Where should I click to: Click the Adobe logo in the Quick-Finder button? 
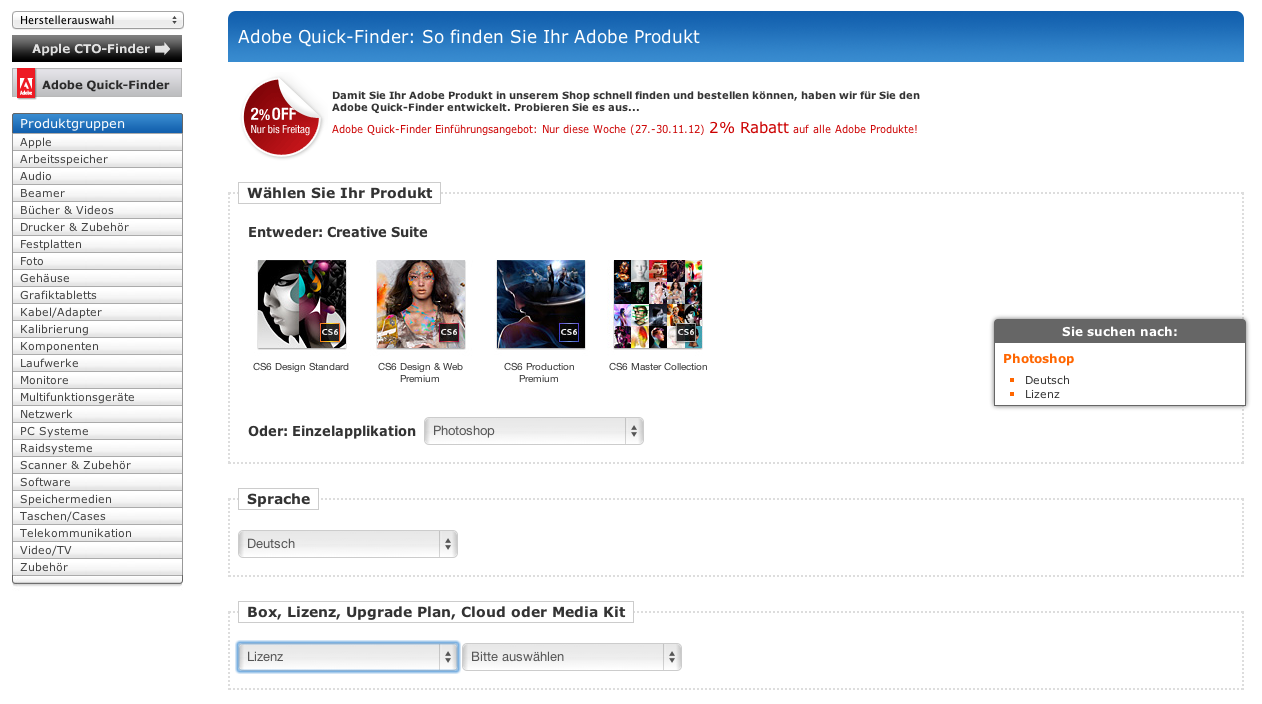[x=26, y=84]
